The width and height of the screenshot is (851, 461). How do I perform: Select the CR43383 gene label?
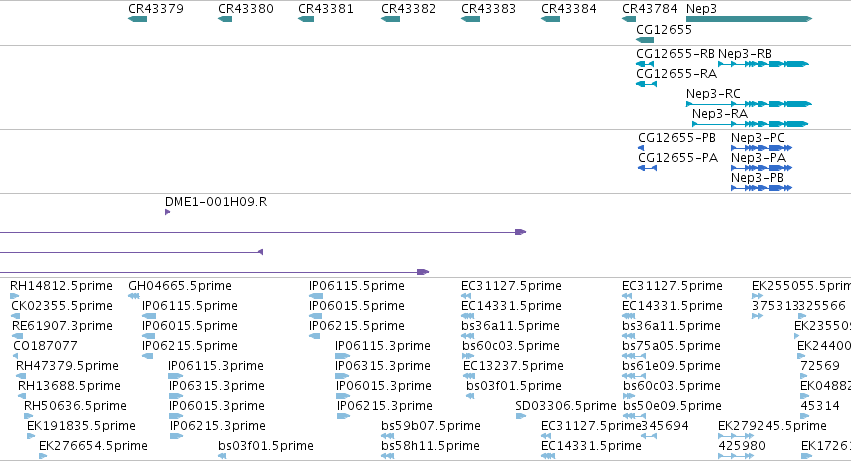point(488,9)
